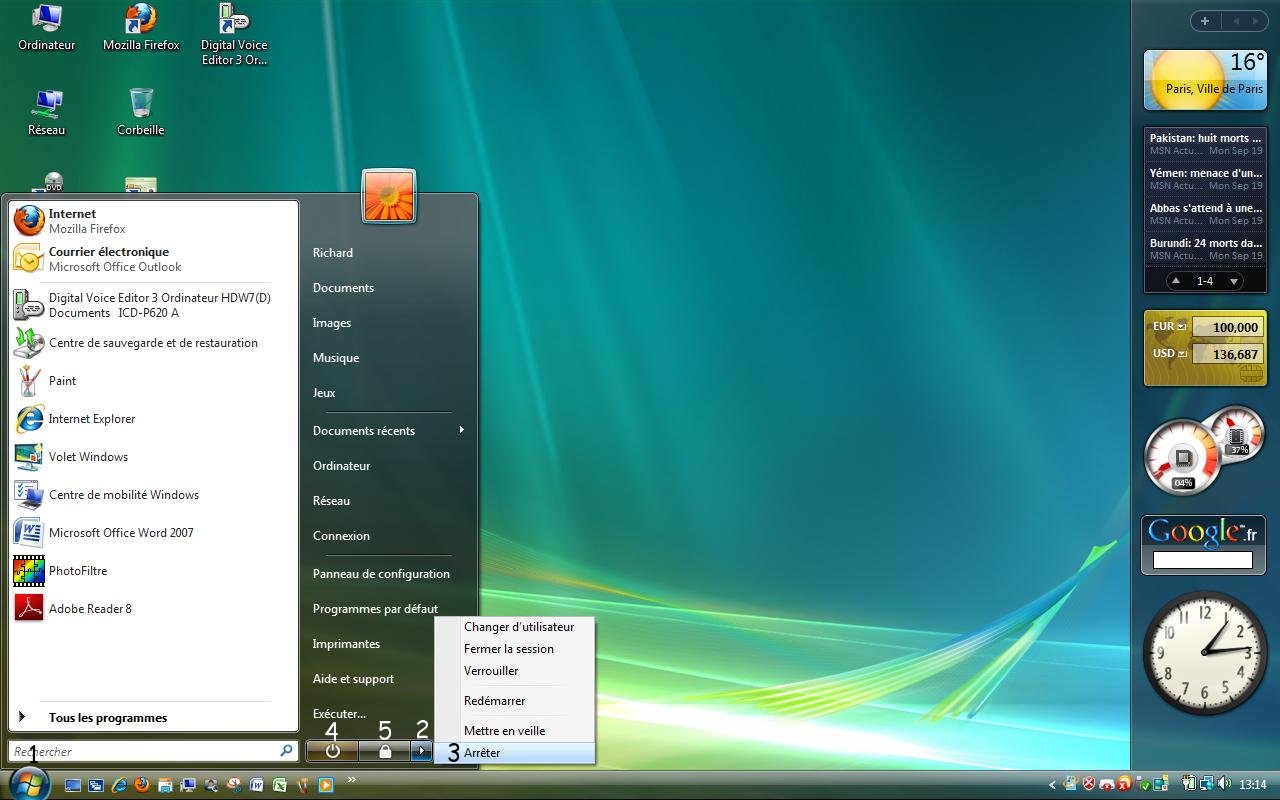Open the Réseau desktop icon
1280x800 pixels.
click(x=47, y=113)
